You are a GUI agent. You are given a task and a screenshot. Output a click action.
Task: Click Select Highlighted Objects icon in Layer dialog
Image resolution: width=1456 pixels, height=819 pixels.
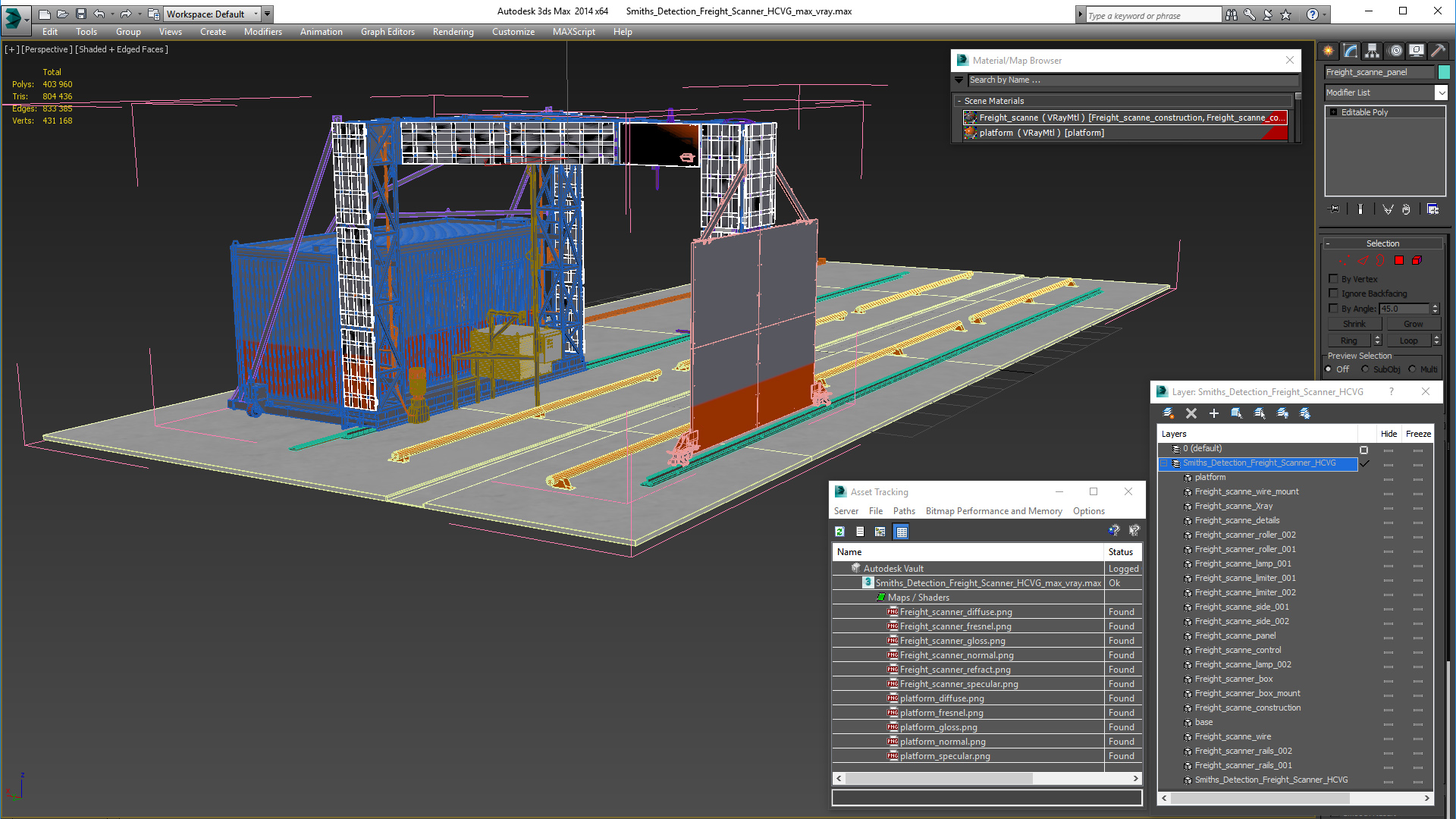1237,413
